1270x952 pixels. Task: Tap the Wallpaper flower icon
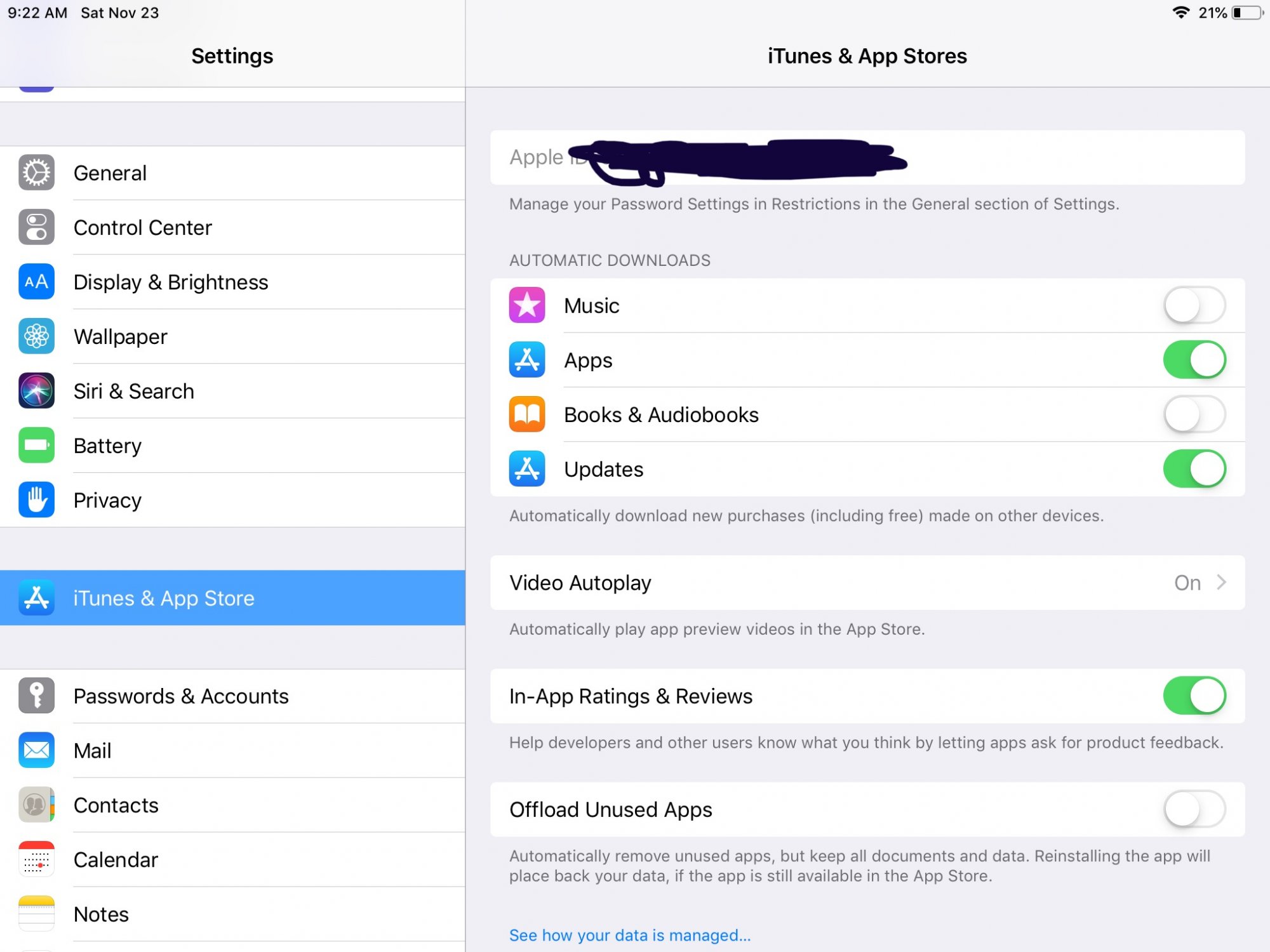click(36, 336)
